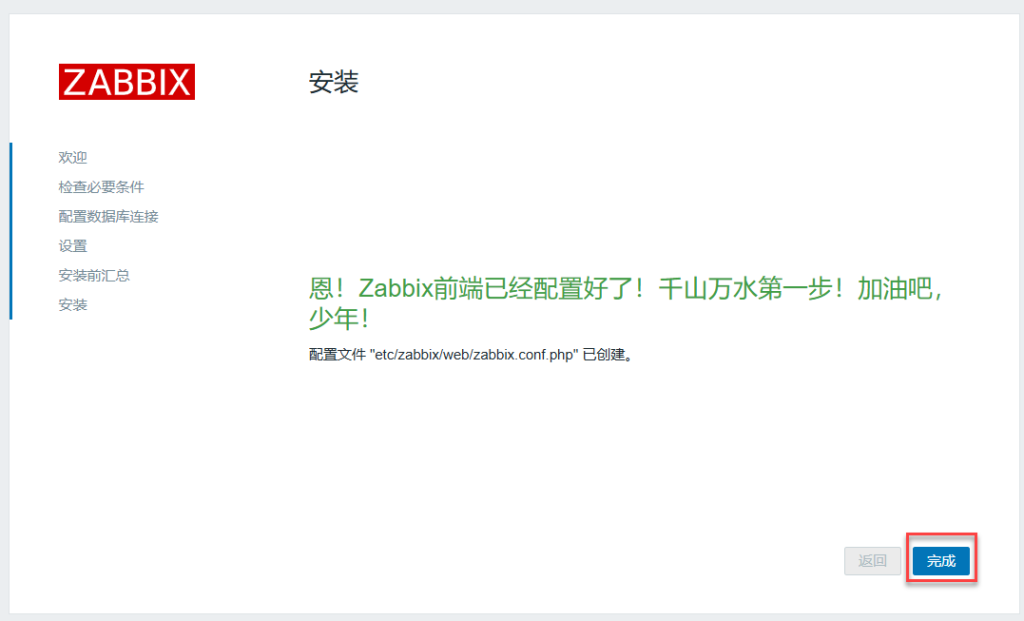1024x621 pixels.
Task: Click the blue step progress line in the sidebar
Action: point(10,231)
